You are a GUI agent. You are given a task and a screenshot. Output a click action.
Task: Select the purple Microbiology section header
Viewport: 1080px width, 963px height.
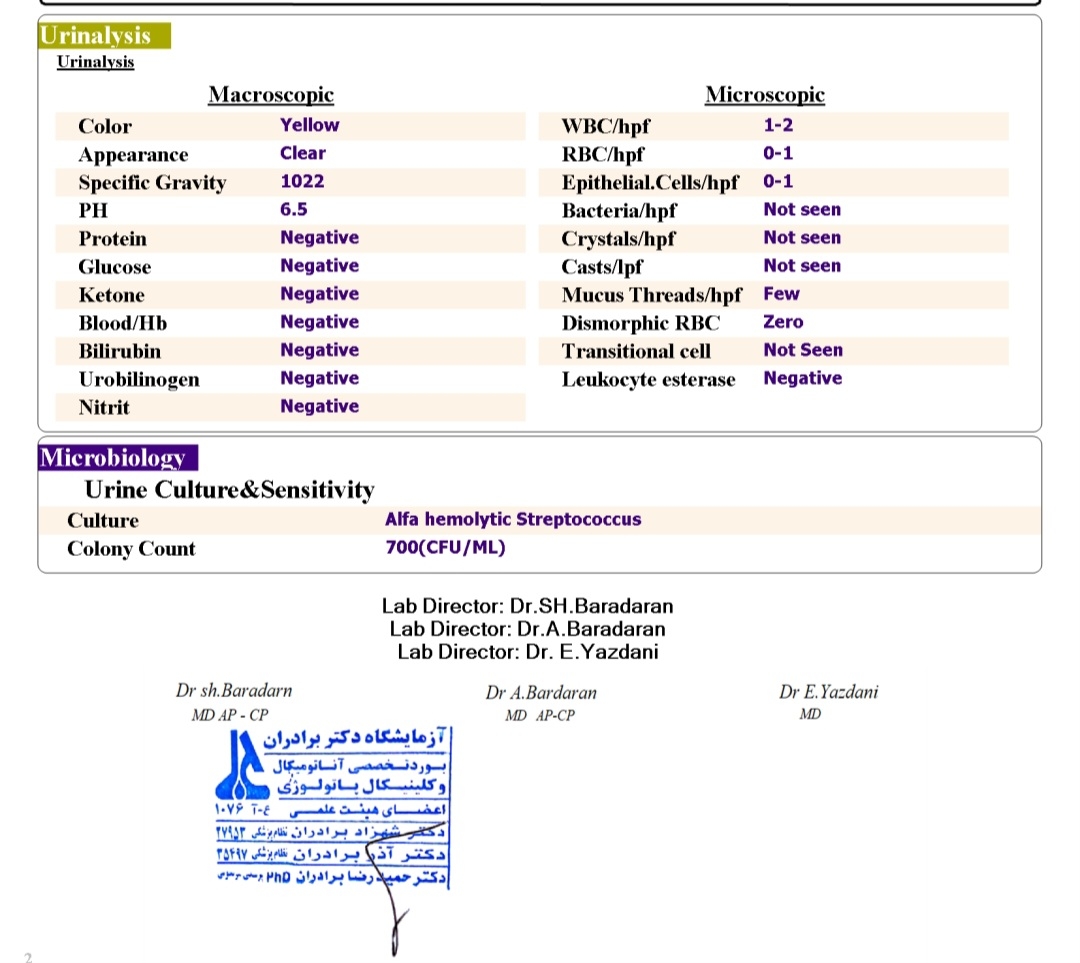pyautogui.click(x=117, y=458)
